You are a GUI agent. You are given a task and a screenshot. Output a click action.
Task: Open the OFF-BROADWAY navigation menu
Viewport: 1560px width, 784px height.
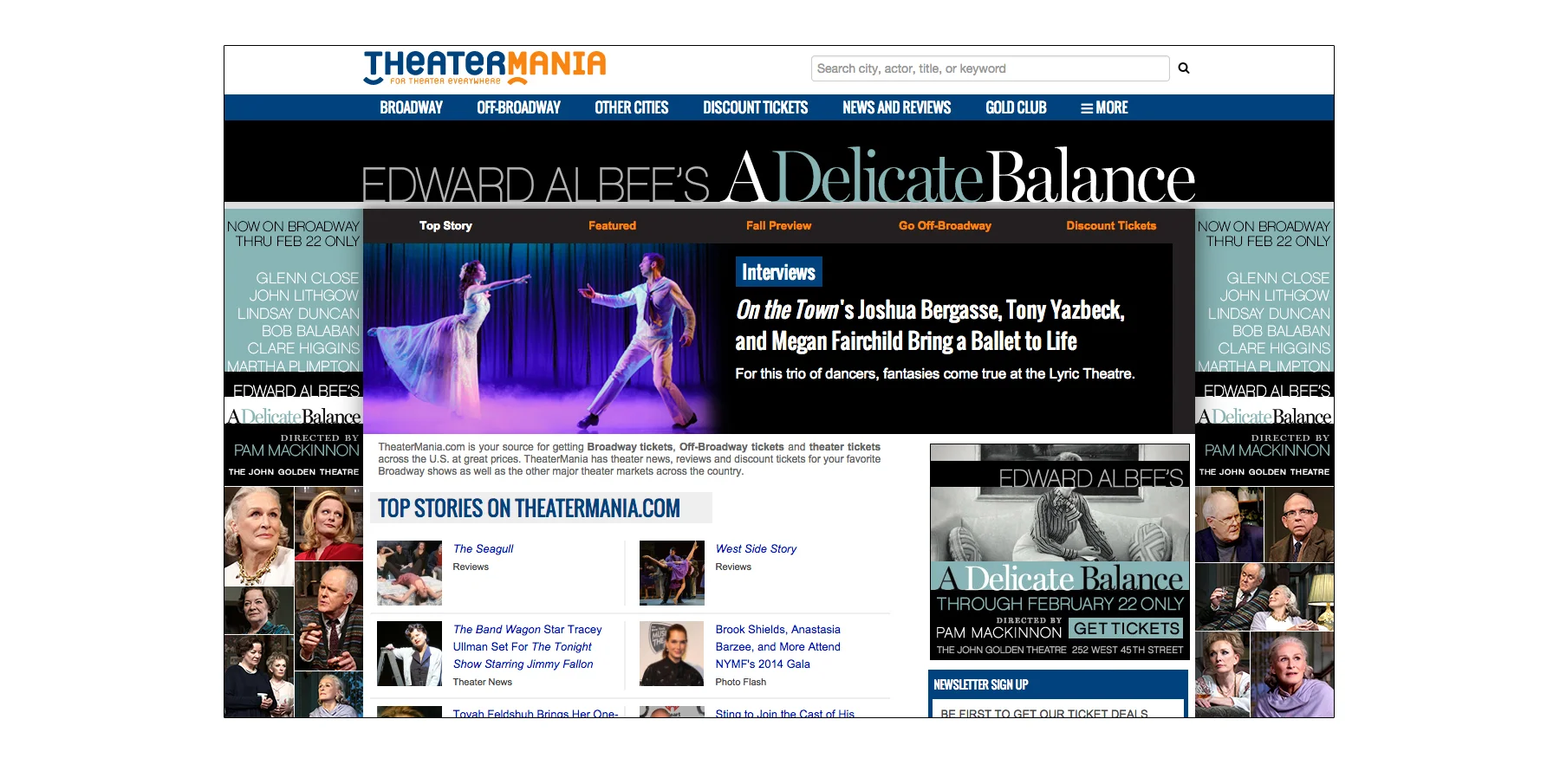518,107
